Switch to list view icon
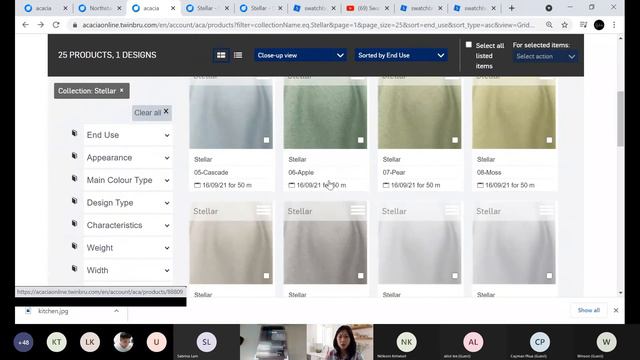This screenshot has width=640, height=360. point(238,55)
